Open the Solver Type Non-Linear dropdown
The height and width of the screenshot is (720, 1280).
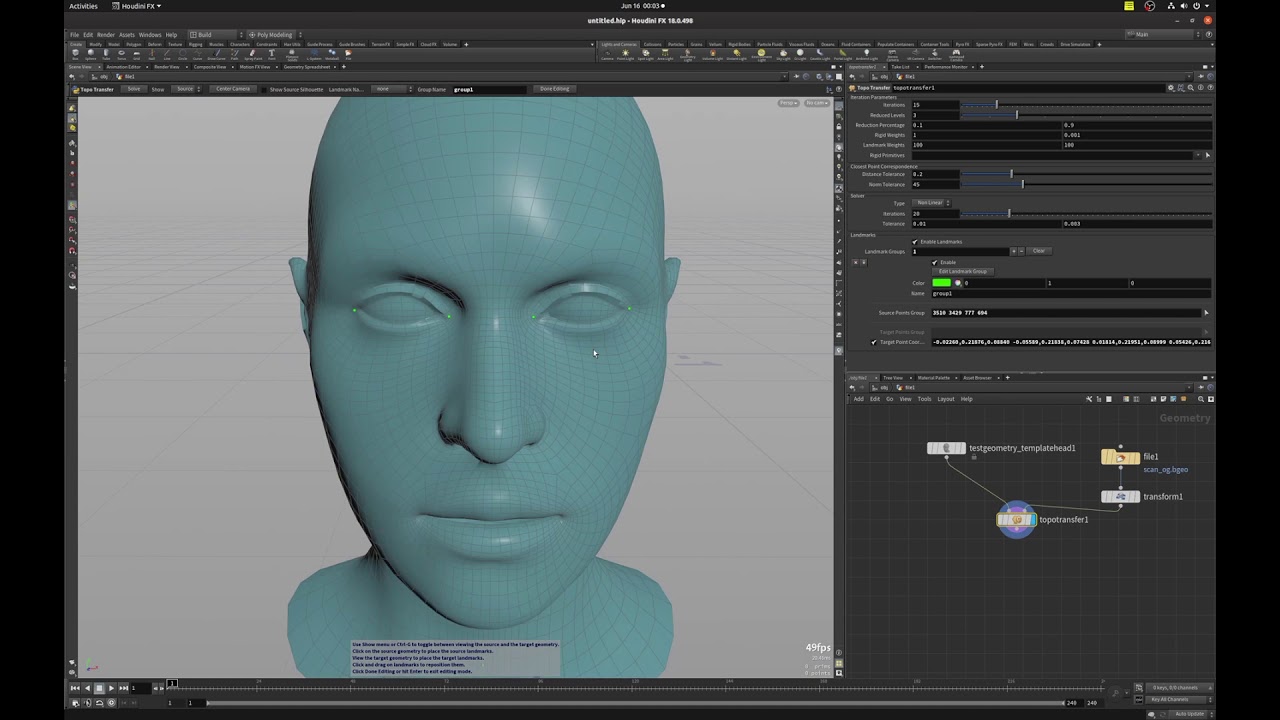931,203
